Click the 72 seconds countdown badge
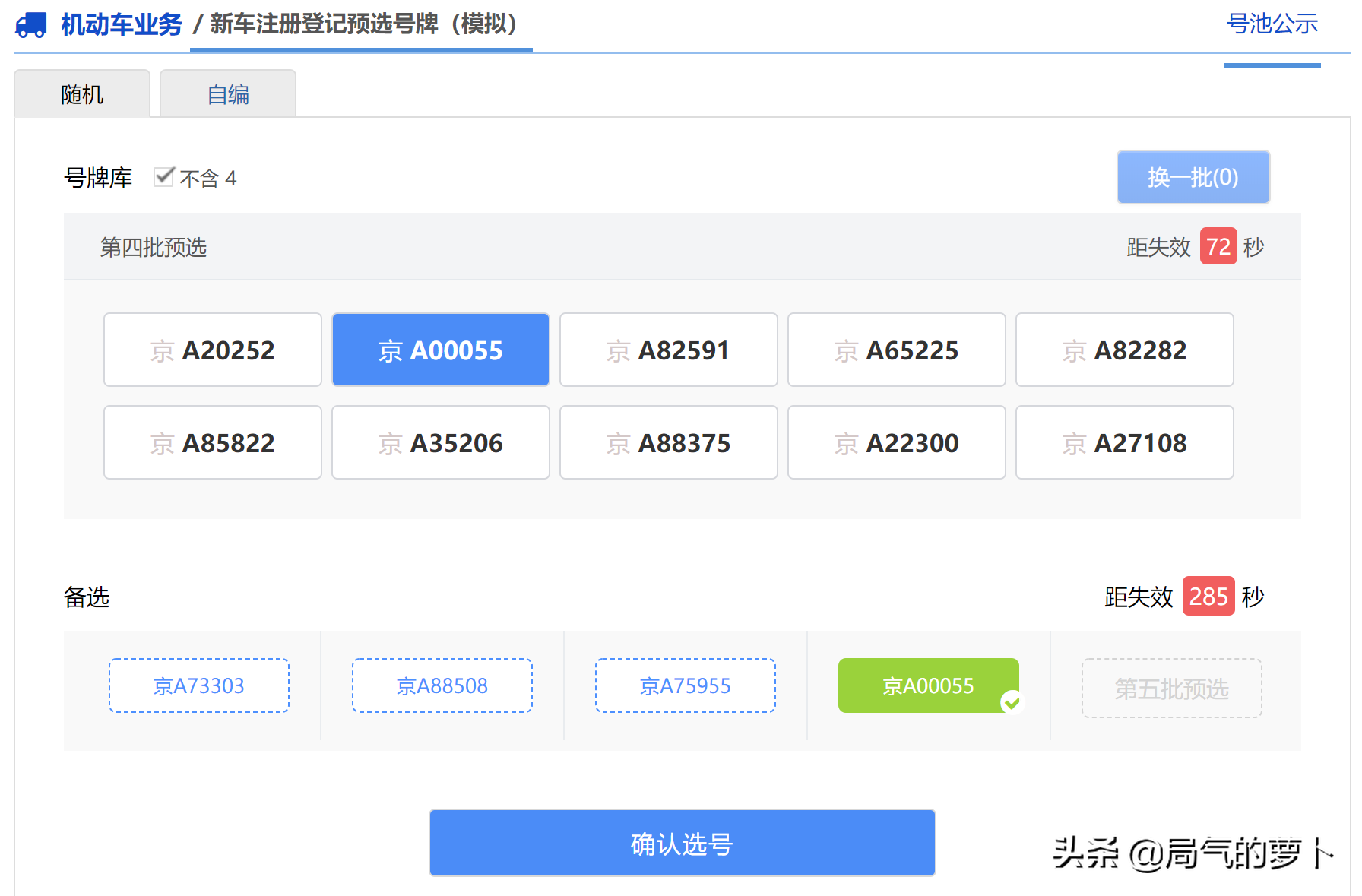This screenshot has height=896, width=1362. pyautogui.click(x=1218, y=246)
